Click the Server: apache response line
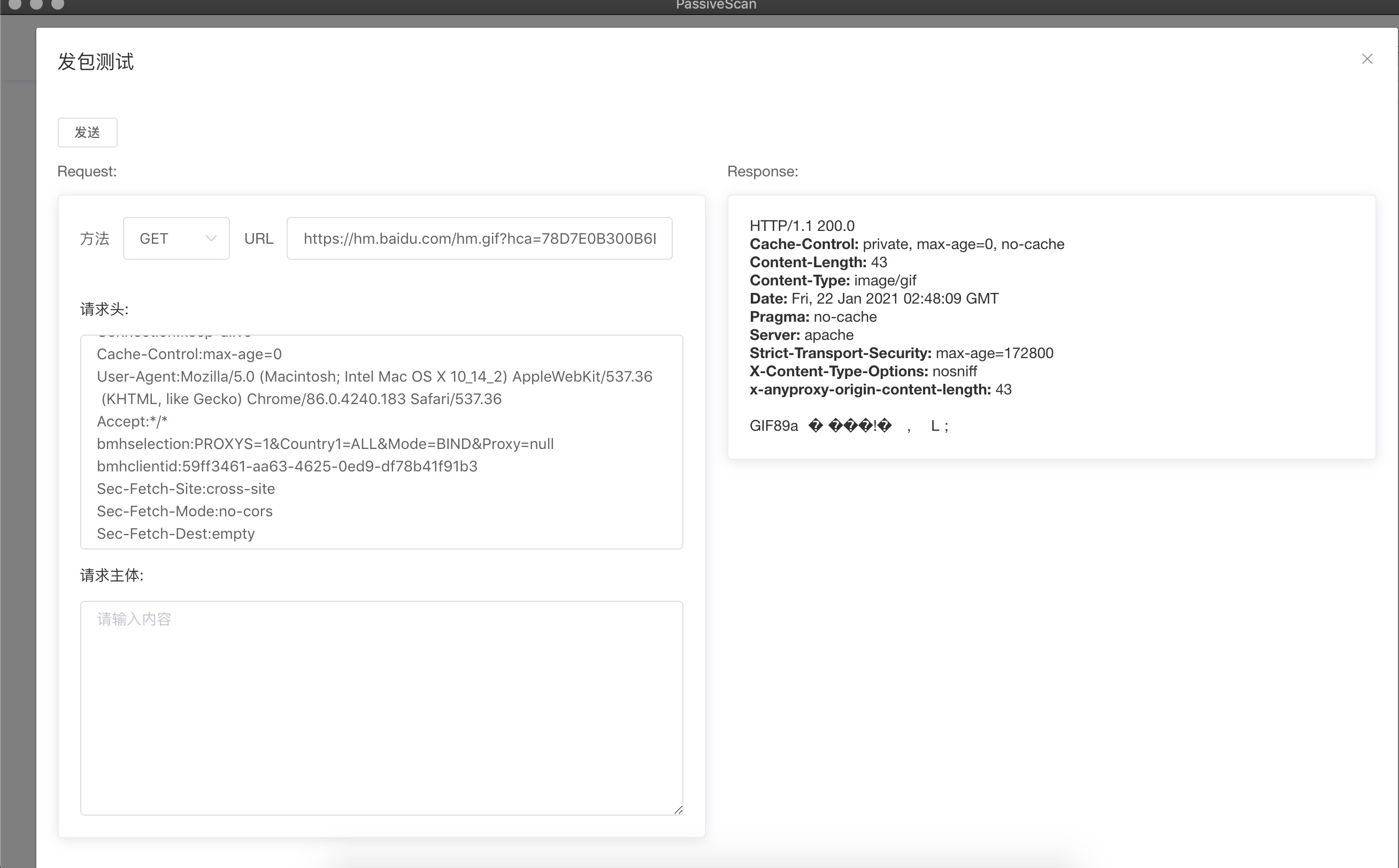Screen dimensions: 1399x868 (x=801, y=335)
